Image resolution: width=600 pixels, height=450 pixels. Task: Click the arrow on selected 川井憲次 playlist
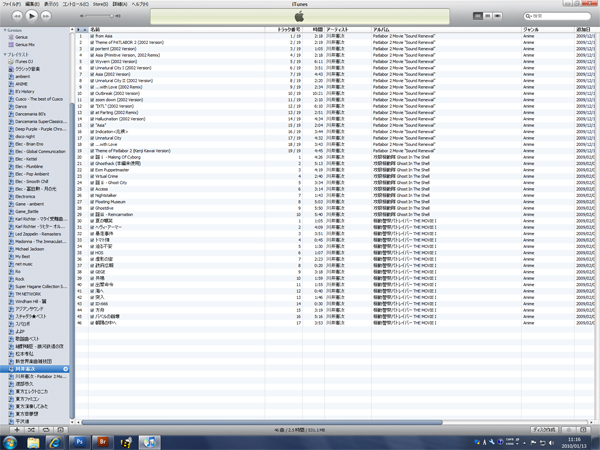point(65,369)
